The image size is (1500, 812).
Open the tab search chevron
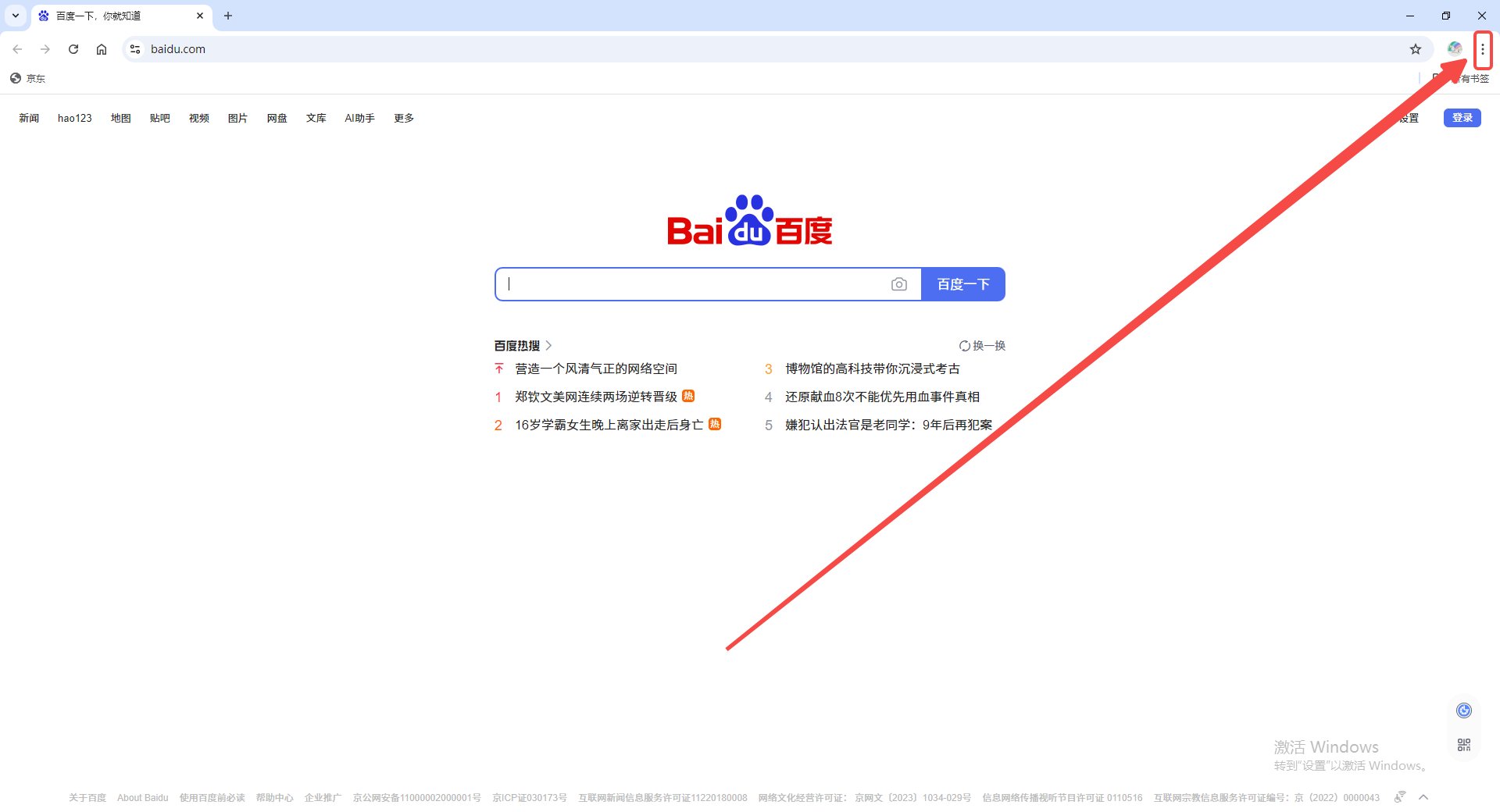pos(15,16)
